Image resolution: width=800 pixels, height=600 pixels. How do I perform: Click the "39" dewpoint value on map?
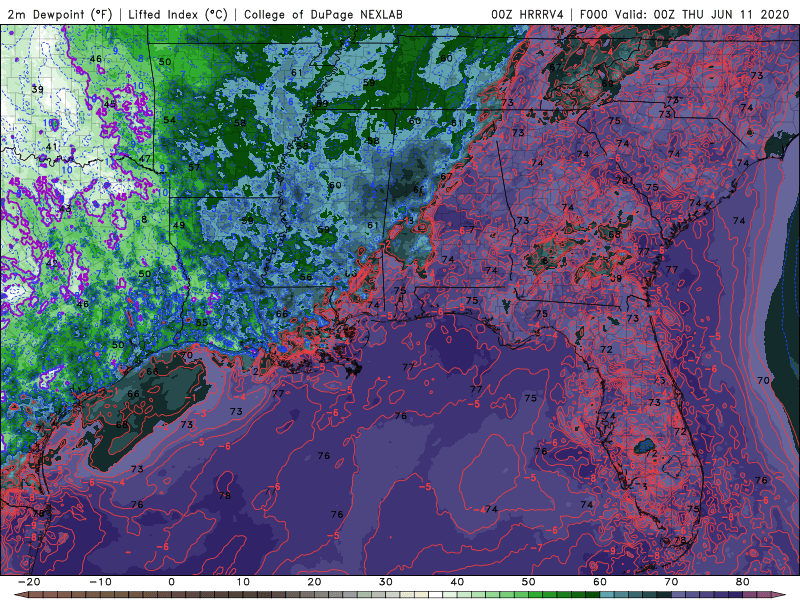[x=37, y=89]
